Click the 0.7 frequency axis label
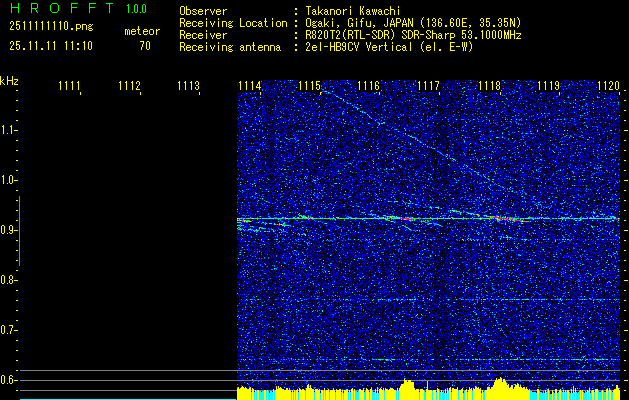Viewport: 629px width, 400px height. [x=9, y=330]
